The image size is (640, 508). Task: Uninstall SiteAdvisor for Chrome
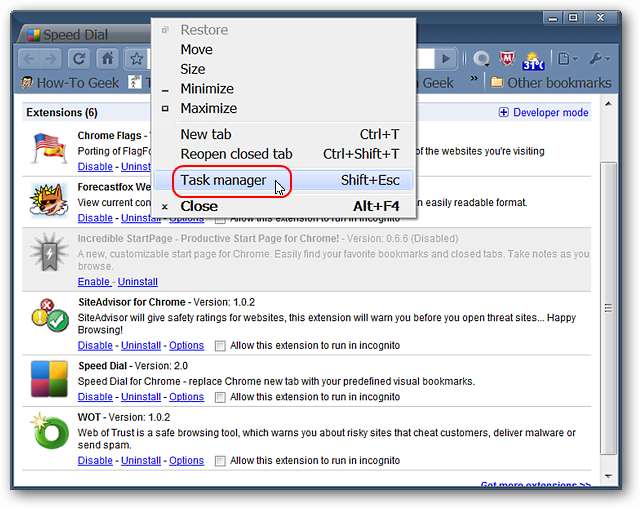point(141,345)
